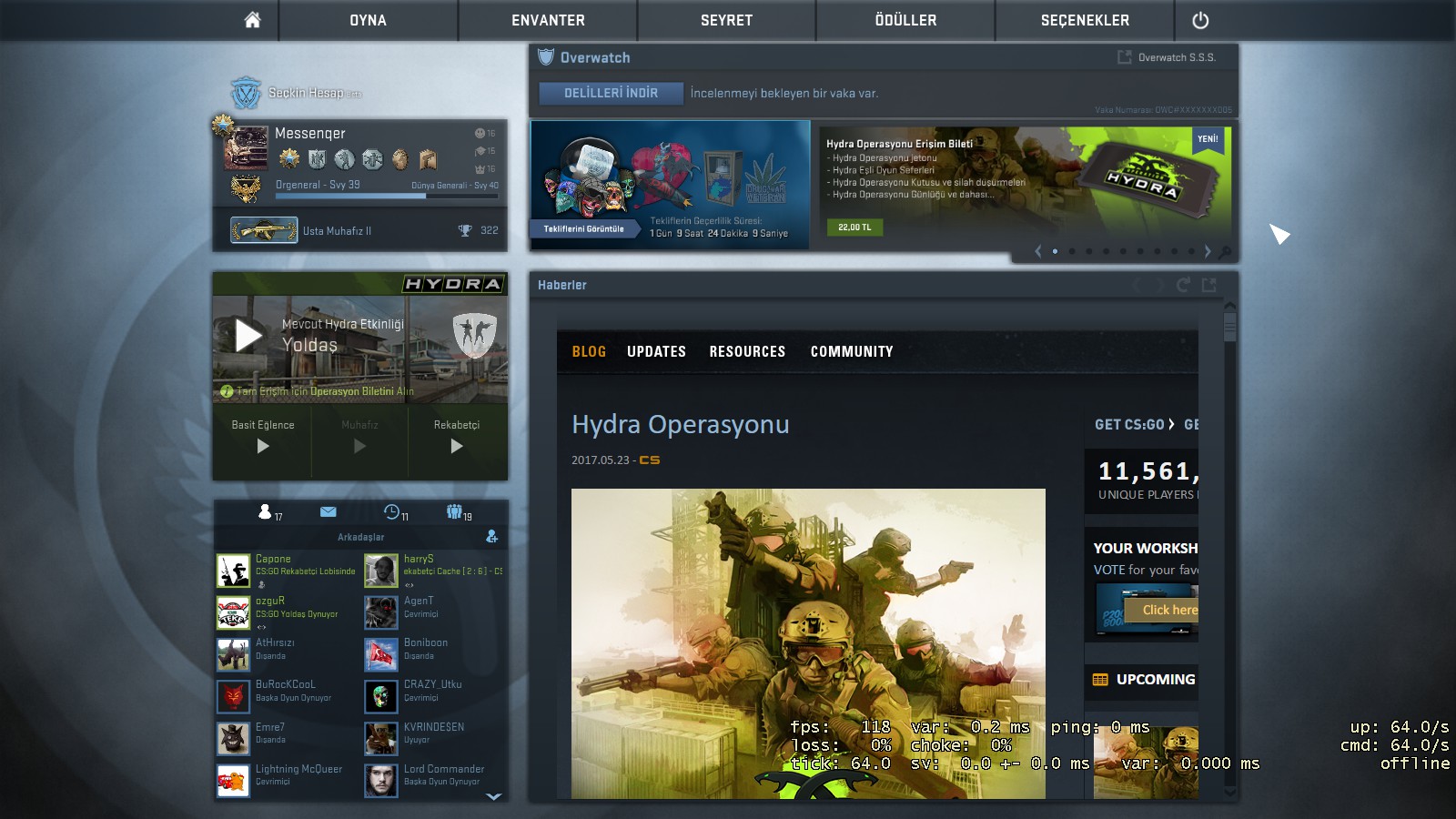Click the DELİLLERİ İNDİR button
The image size is (1456, 819).
pyautogui.click(x=611, y=93)
